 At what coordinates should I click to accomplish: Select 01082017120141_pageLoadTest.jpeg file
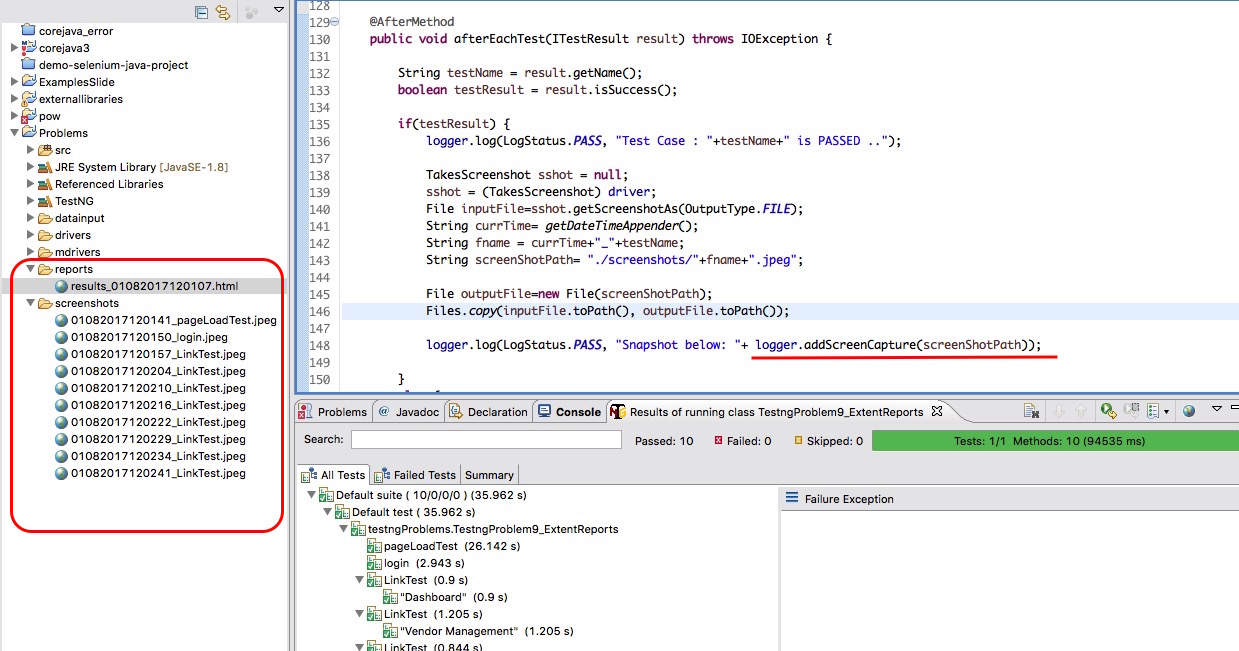click(x=166, y=320)
